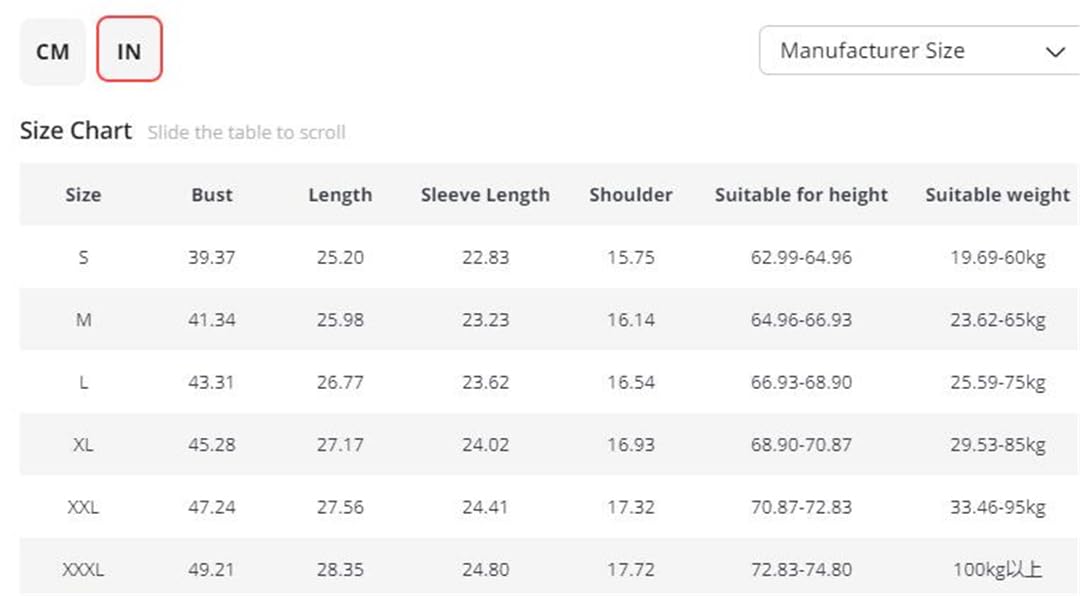The height and width of the screenshot is (596, 1080).
Task: Click the XXXL bust value 49.21
Action: [x=211, y=570]
